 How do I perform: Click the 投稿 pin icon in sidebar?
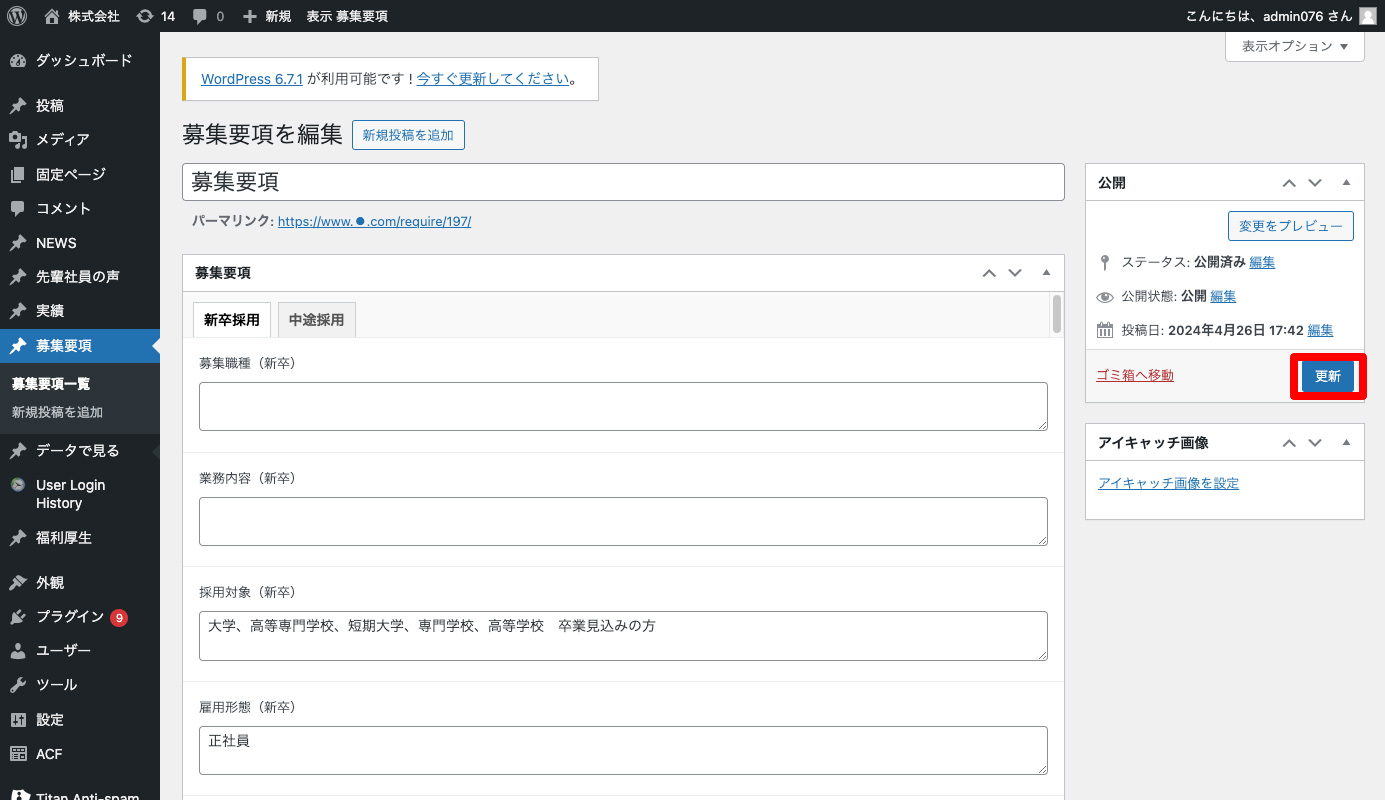pyautogui.click(x=18, y=106)
